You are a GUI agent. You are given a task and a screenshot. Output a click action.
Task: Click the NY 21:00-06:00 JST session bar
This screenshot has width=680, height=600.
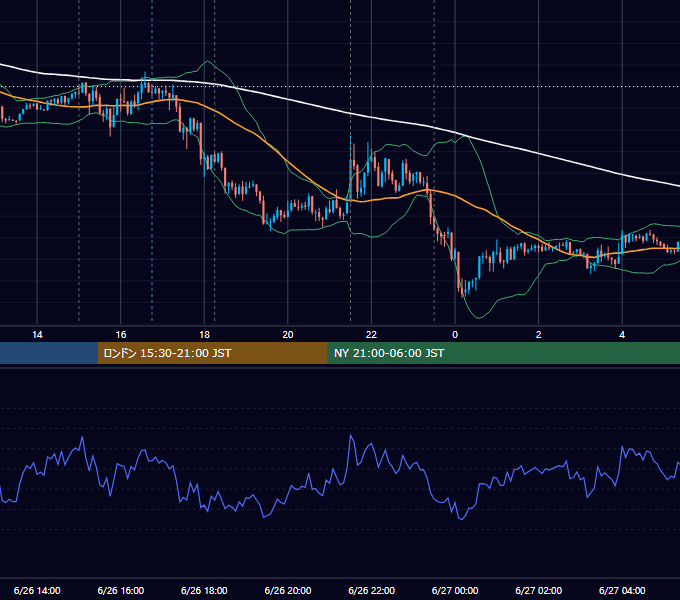click(x=503, y=353)
